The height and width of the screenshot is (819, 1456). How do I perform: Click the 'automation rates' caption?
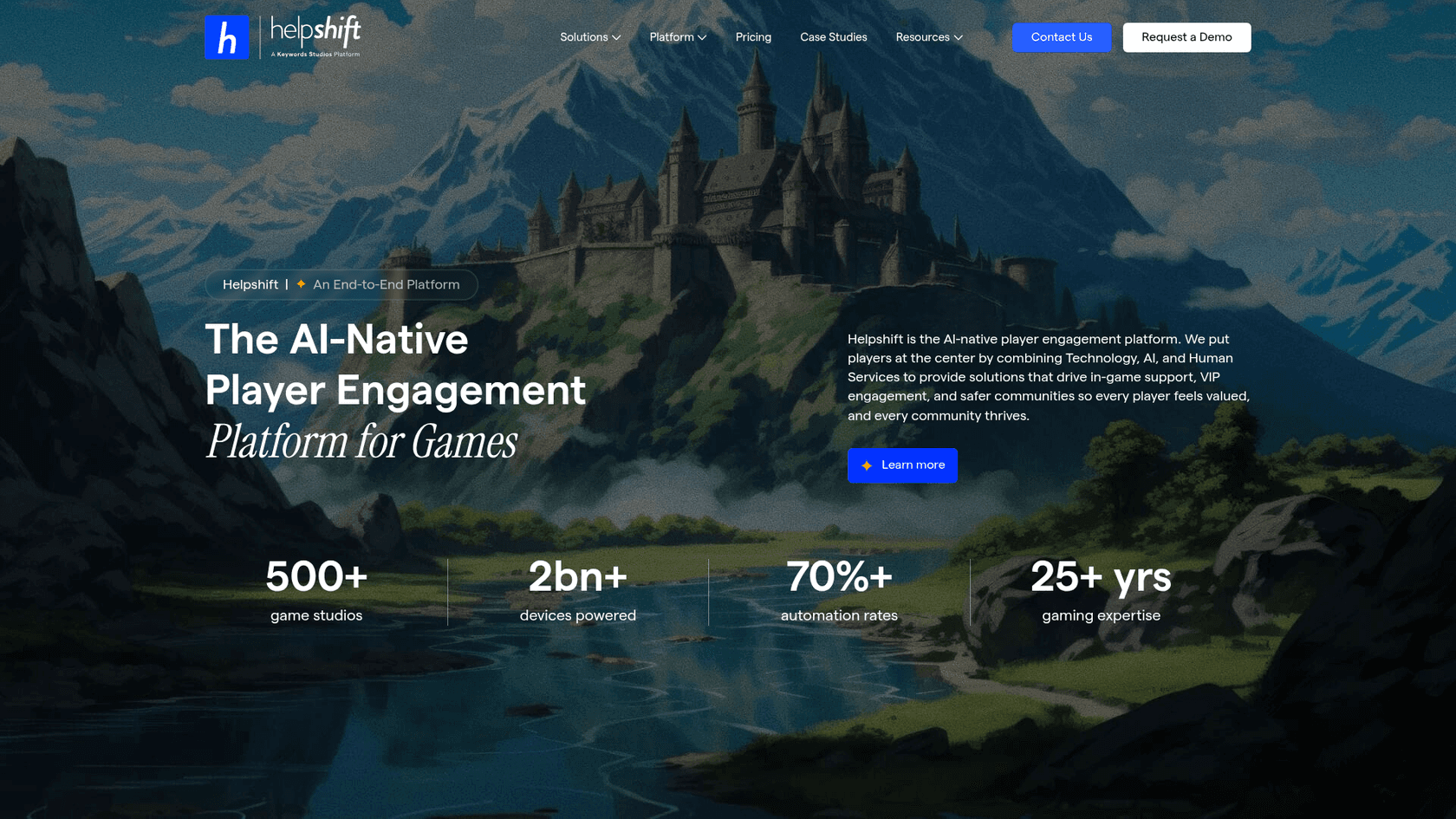(839, 615)
